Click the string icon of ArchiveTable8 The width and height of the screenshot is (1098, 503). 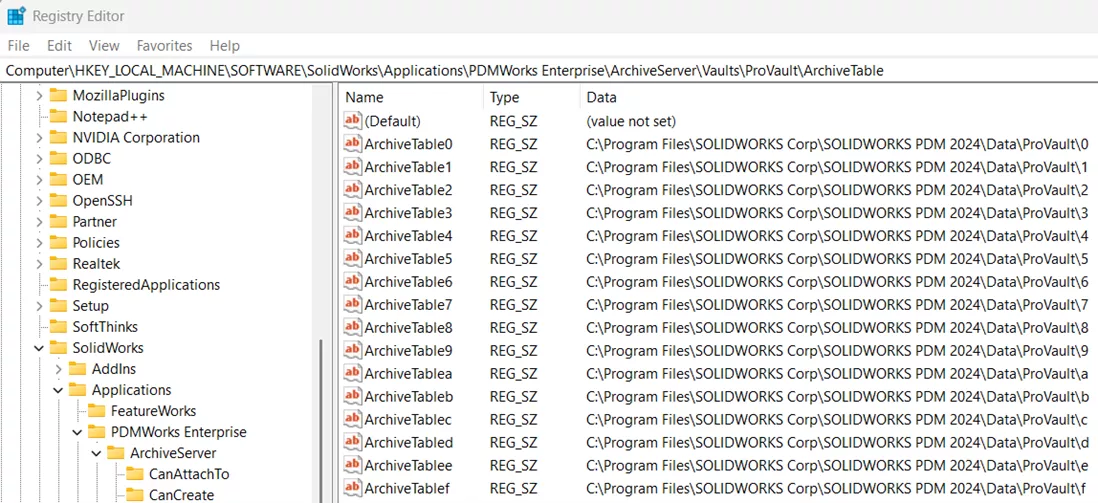(353, 327)
